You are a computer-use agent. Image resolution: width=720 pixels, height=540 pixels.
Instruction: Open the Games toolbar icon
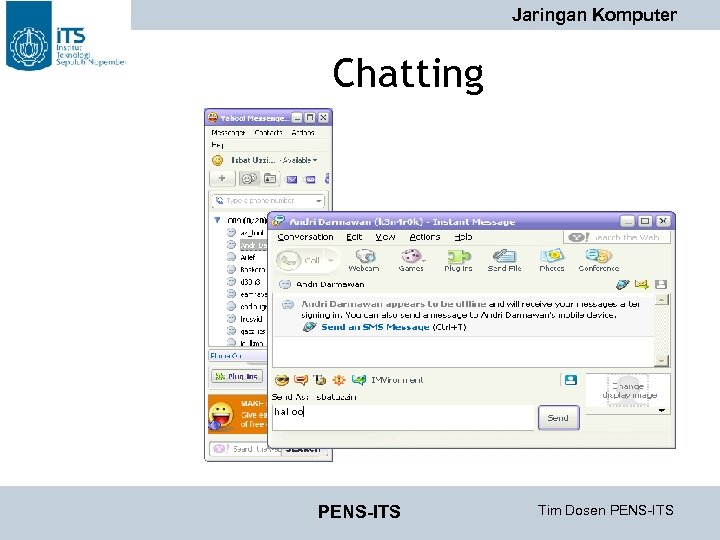tap(411, 260)
